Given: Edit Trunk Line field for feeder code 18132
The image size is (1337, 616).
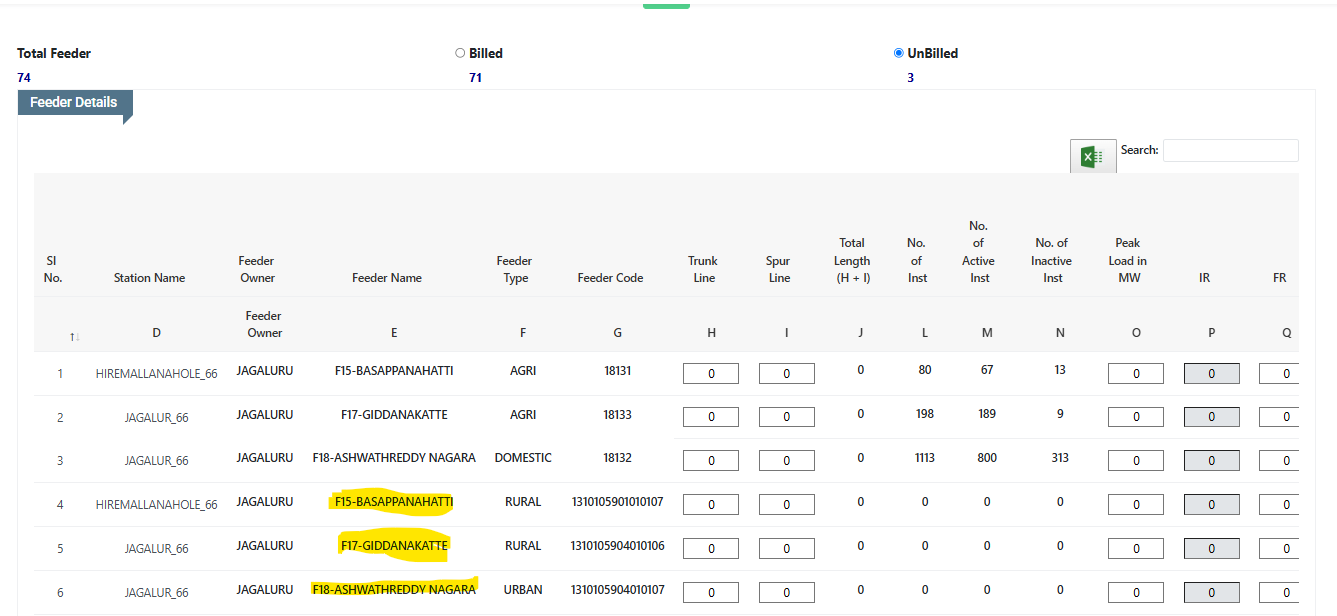Looking at the screenshot, I should point(711,461).
